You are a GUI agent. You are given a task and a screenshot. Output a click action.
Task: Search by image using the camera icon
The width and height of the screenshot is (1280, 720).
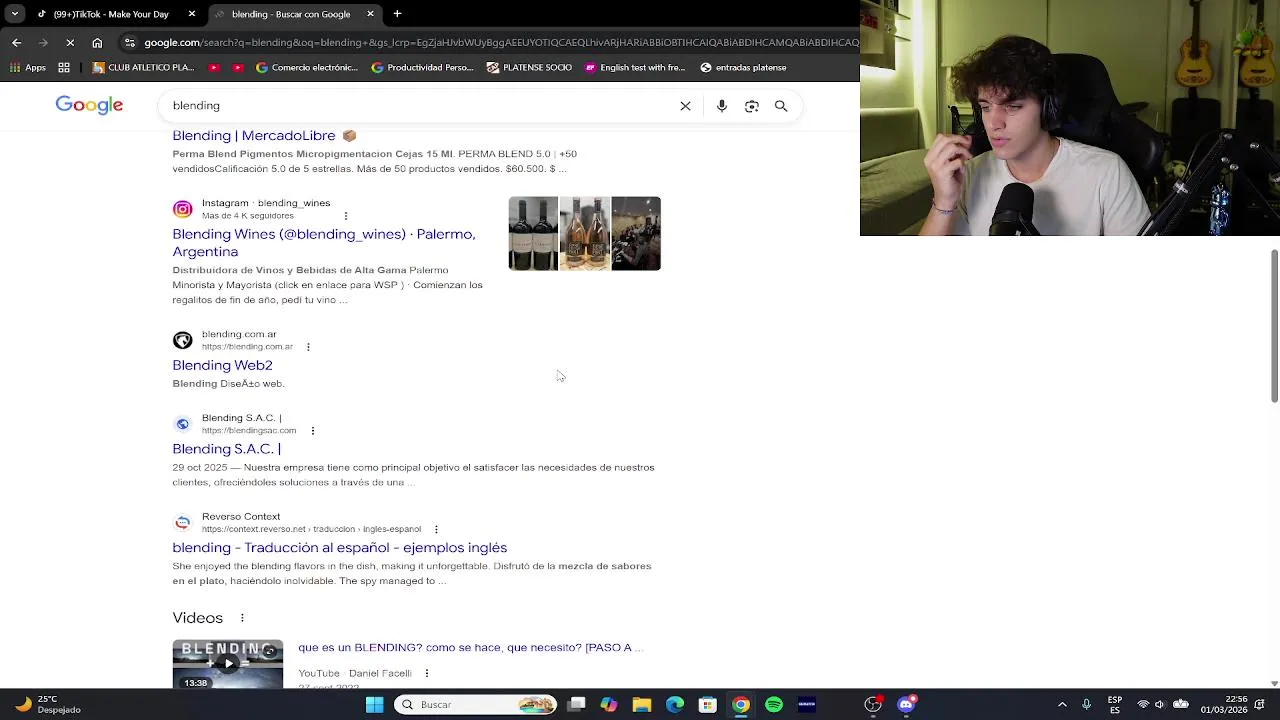tap(751, 106)
